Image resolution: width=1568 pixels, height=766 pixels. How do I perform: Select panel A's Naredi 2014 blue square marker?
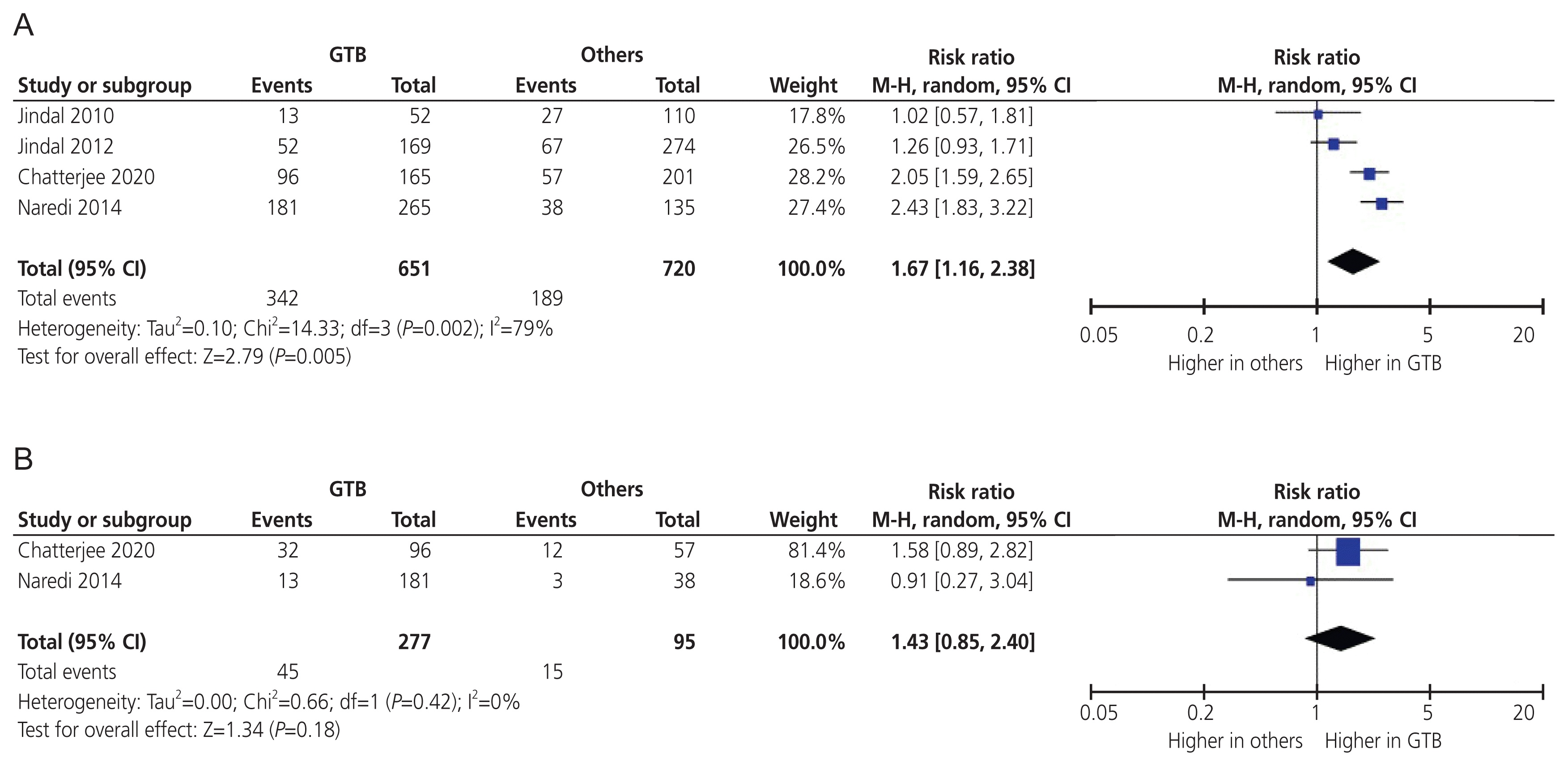pyautogui.click(x=1382, y=204)
